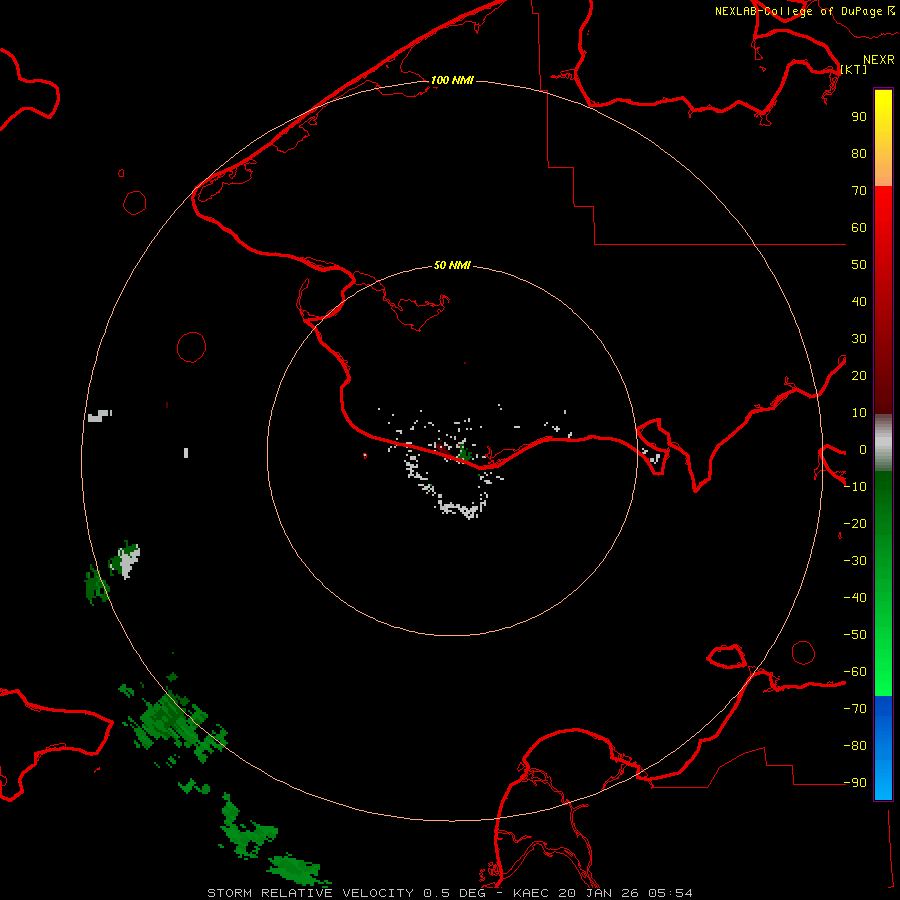Screen dimensions: 900x900
Task: Click the blue bottom segment of color bar
Action: tap(883, 748)
